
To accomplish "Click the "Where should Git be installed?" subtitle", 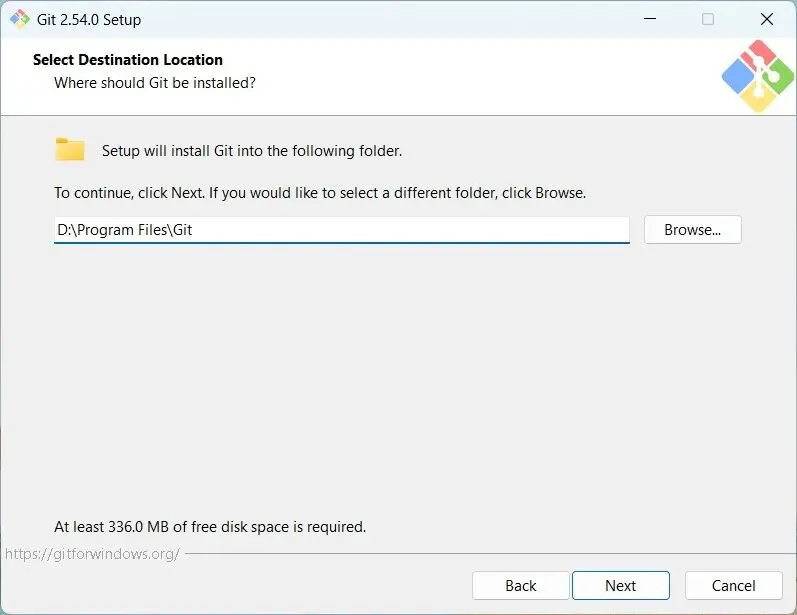I will point(155,82).
